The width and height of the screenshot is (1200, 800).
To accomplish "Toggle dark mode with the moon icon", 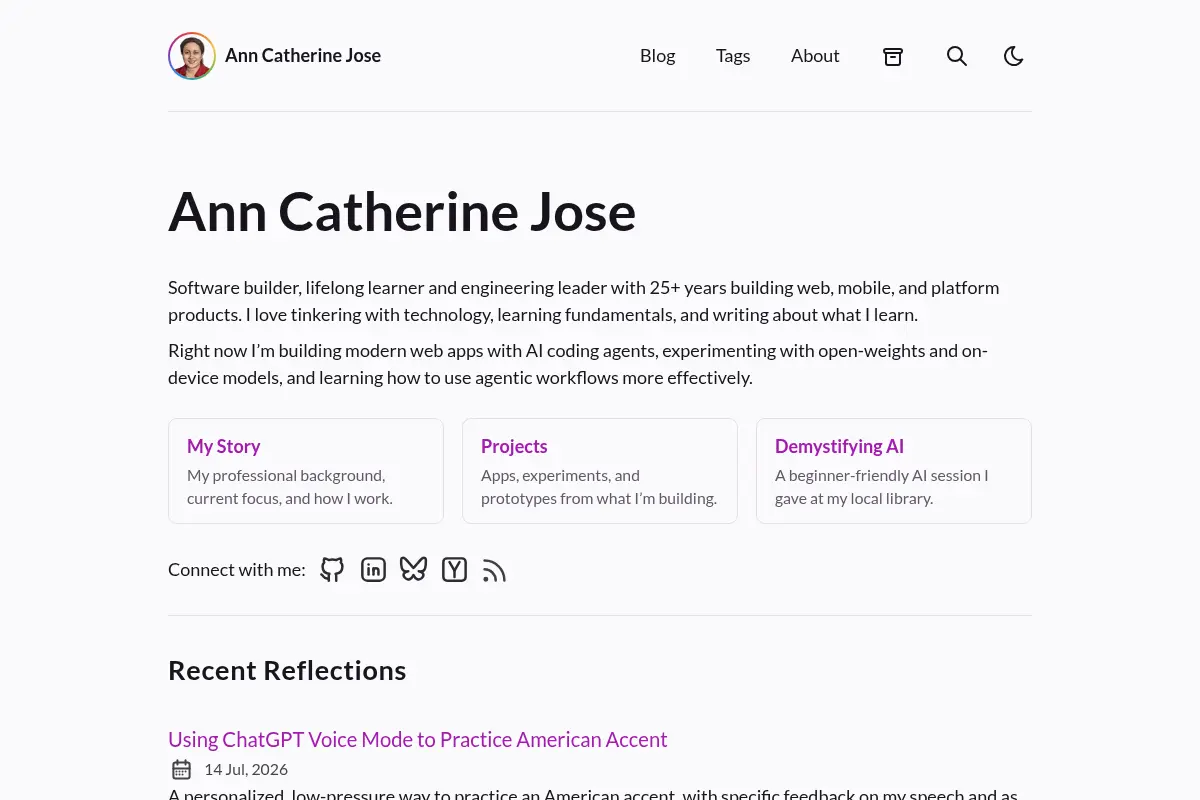I will click(x=1014, y=56).
